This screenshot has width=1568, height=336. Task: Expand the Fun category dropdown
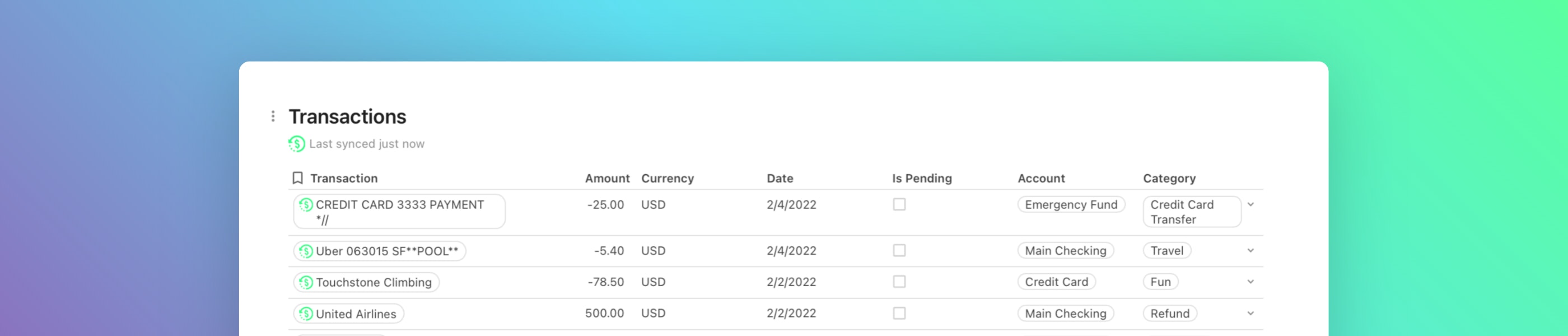click(1251, 282)
